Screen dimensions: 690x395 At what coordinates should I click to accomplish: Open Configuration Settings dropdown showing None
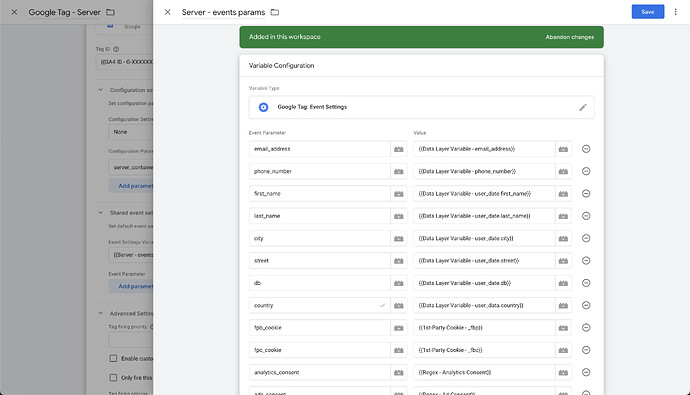[x=131, y=132]
